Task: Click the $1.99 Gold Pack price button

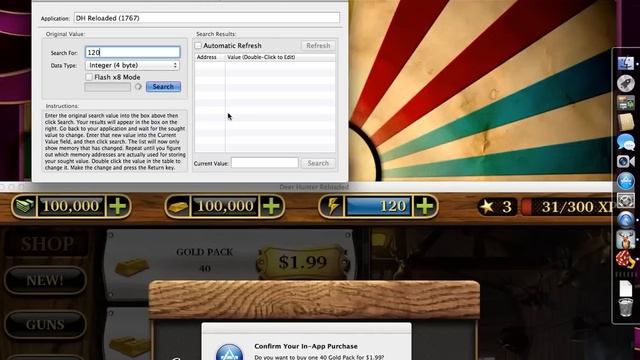Action: [x=302, y=262]
